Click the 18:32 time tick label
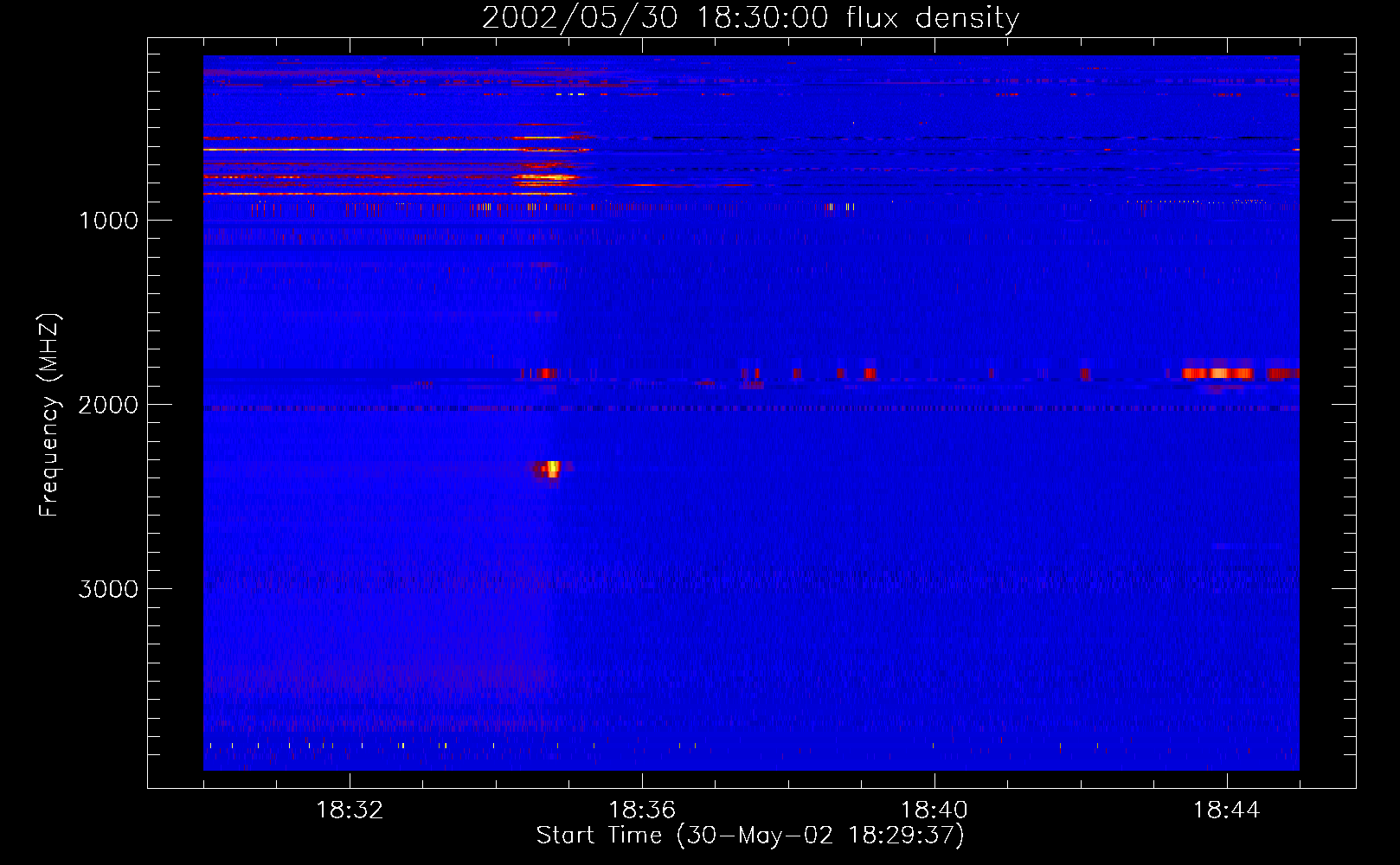The image size is (1400, 865). click(350, 811)
